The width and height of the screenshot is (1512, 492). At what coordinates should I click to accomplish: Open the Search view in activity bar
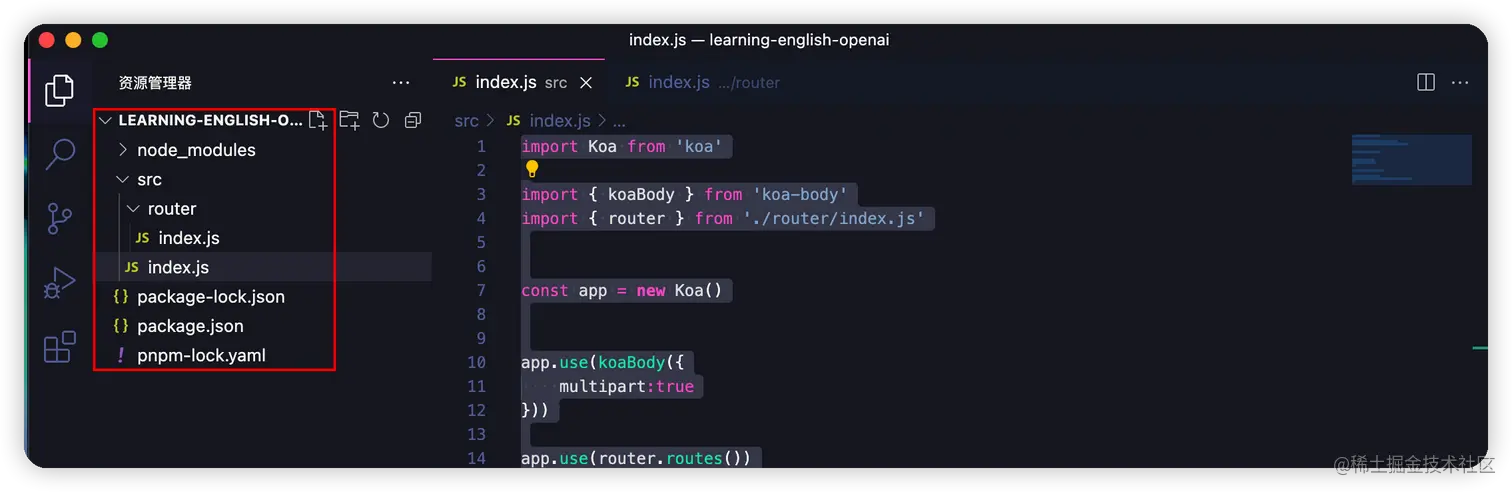click(59, 154)
